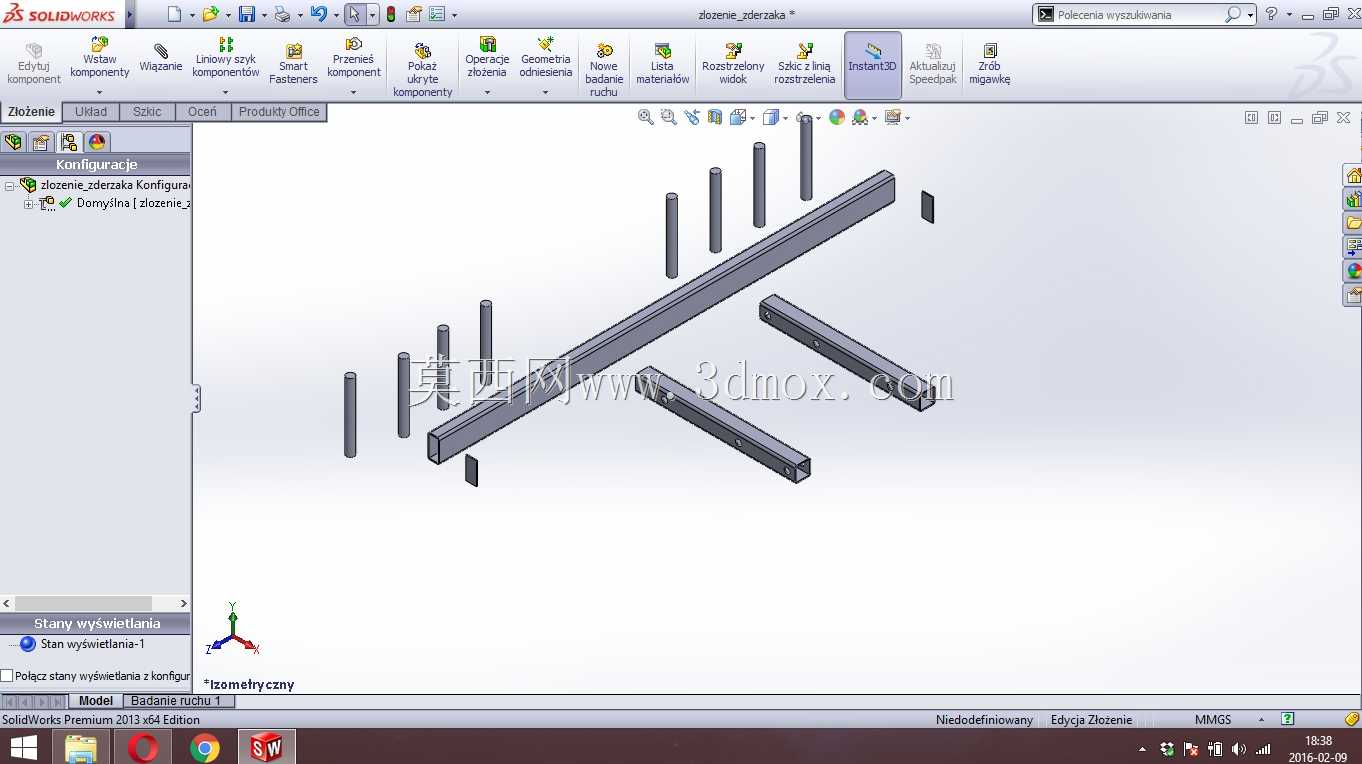The height and width of the screenshot is (764, 1362).
Task: Open Opera browser from the taskbar
Action: [142, 747]
